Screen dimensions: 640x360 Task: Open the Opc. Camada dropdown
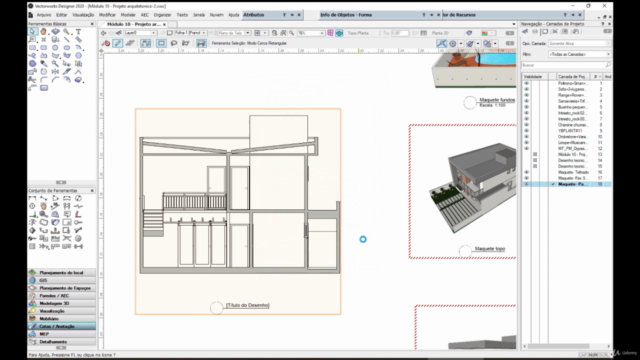580,43
